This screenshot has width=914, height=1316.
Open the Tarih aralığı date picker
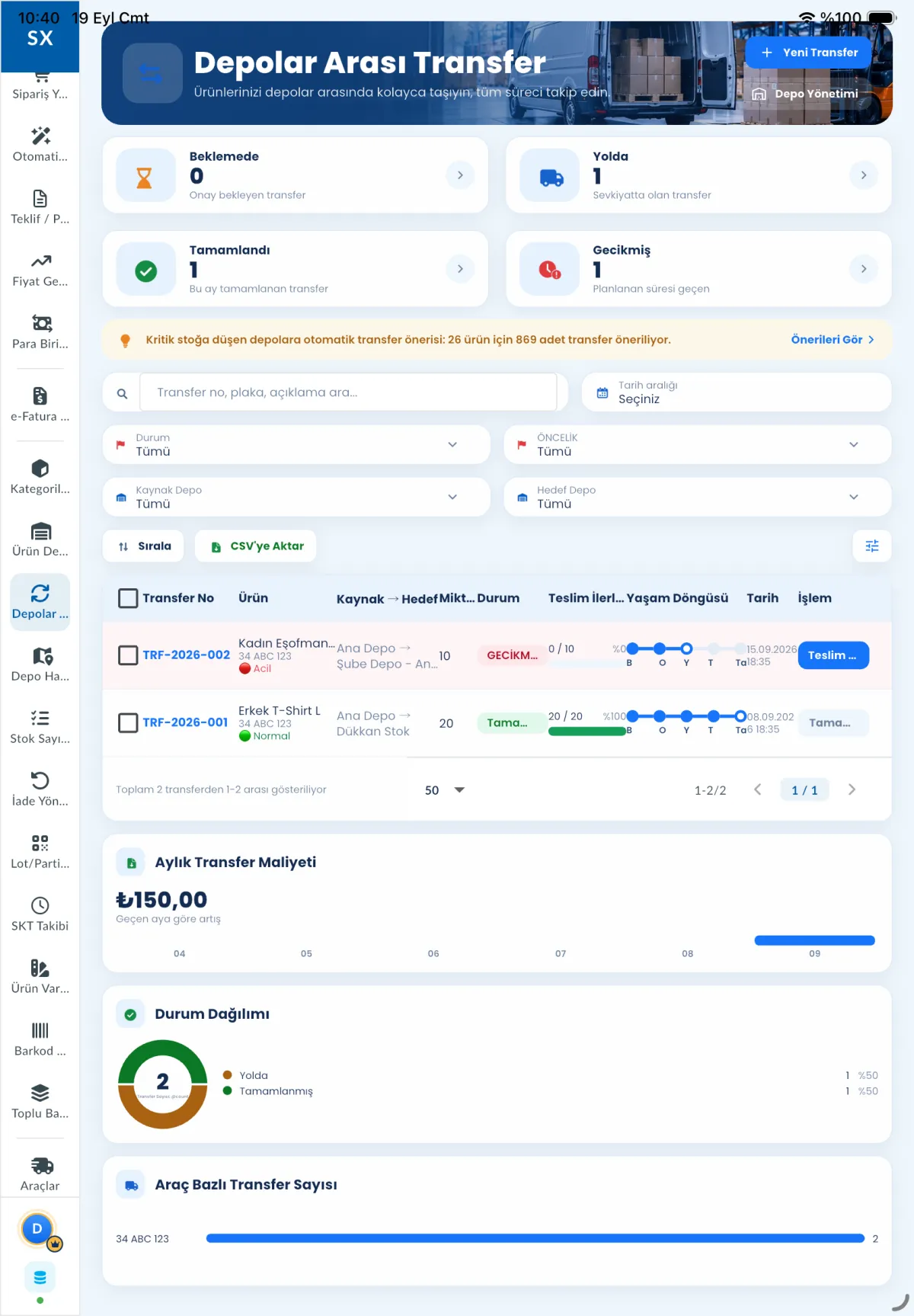click(x=737, y=392)
